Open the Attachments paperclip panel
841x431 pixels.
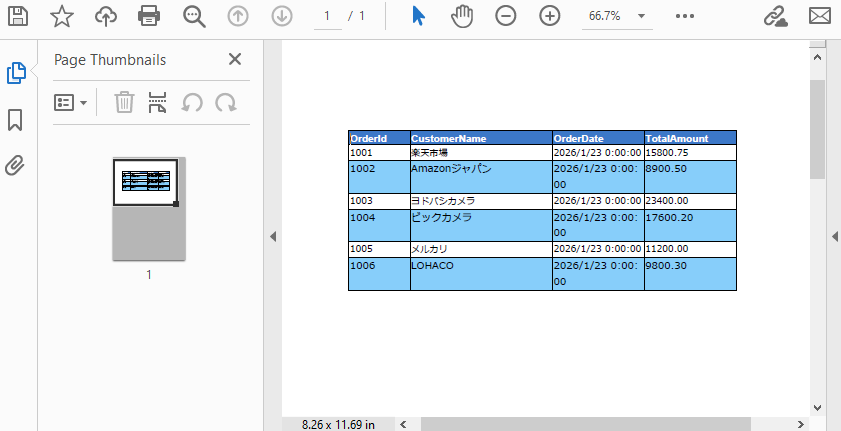click(15, 166)
